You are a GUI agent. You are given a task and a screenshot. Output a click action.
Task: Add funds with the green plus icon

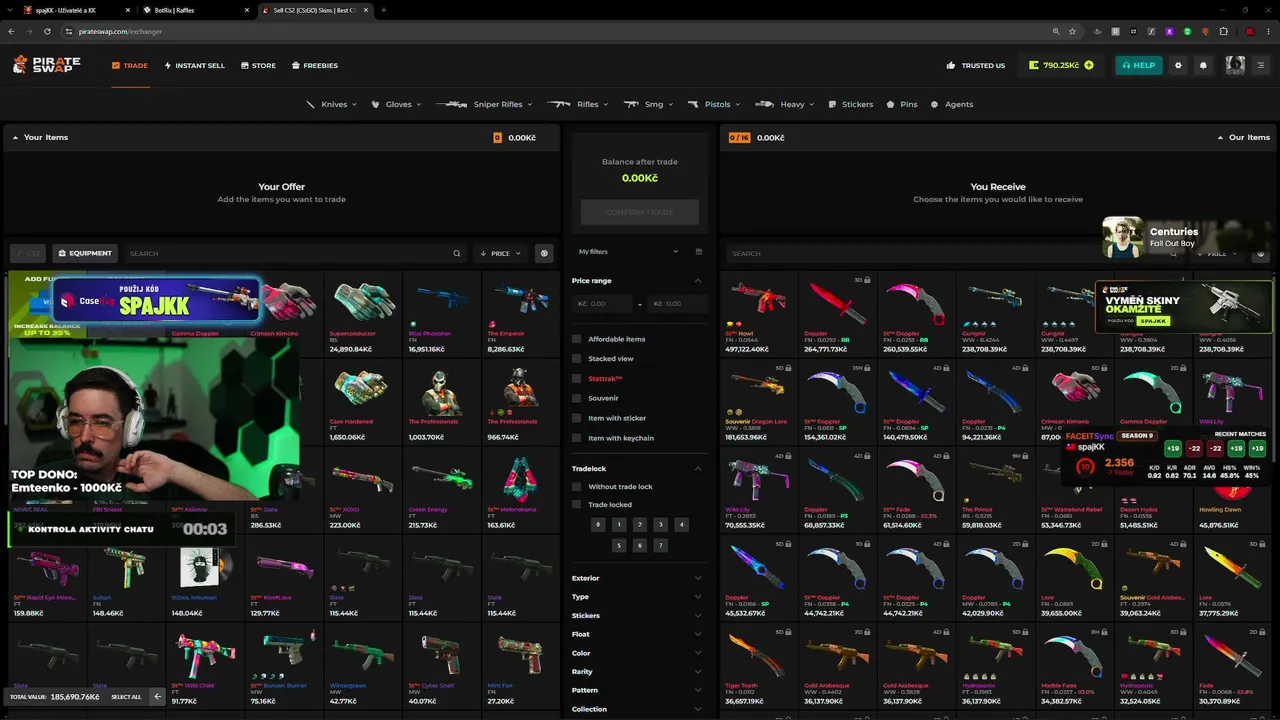[1089, 65]
